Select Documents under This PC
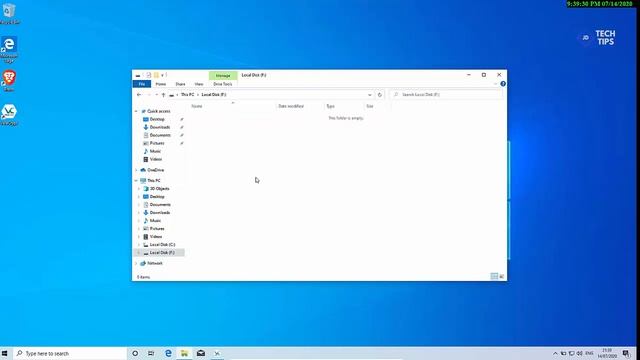Image resolution: width=640 pixels, height=360 pixels. (160, 205)
